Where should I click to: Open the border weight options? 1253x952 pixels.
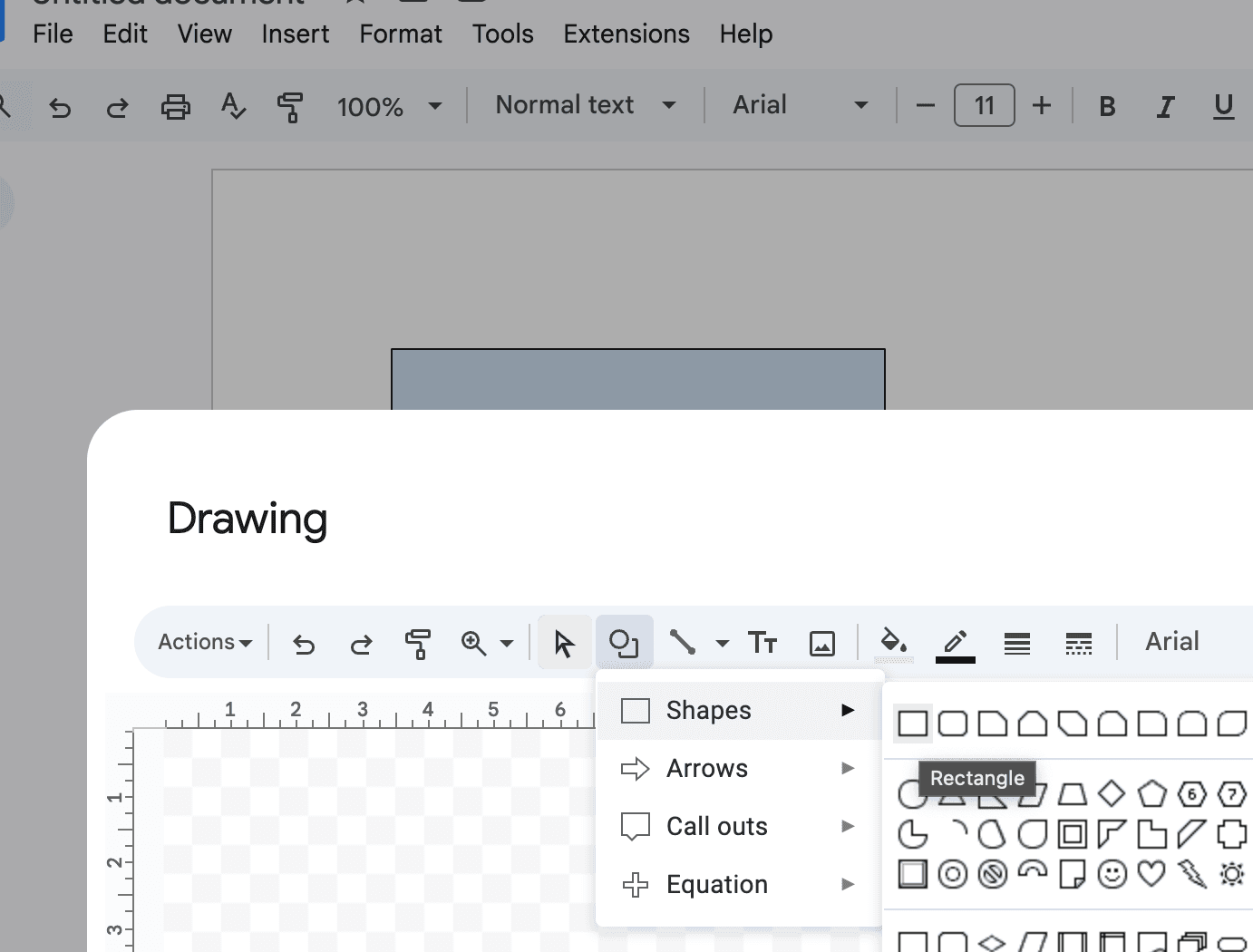tap(1017, 644)
